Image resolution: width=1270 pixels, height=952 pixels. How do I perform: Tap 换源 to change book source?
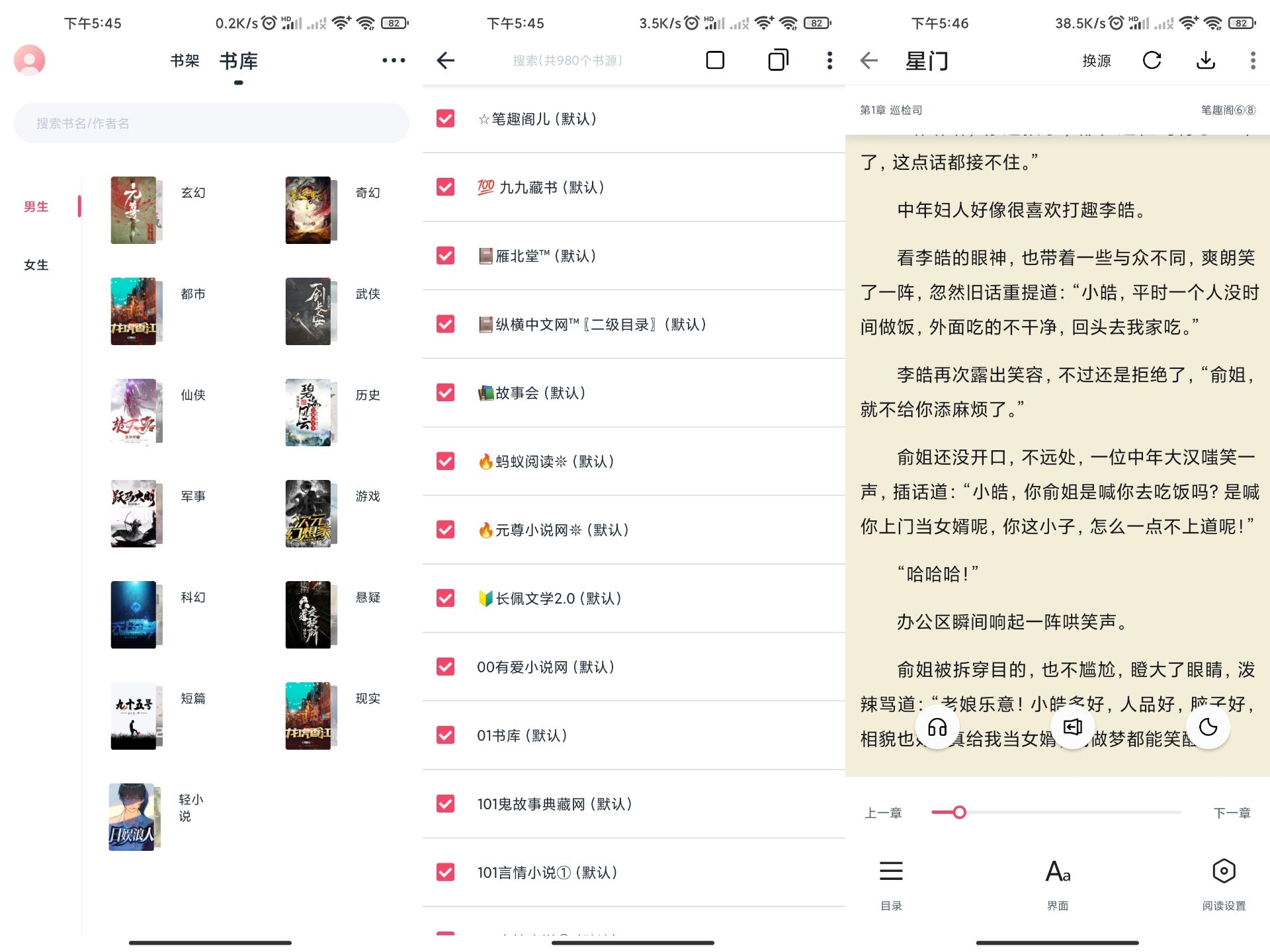tap(1097, 60)
